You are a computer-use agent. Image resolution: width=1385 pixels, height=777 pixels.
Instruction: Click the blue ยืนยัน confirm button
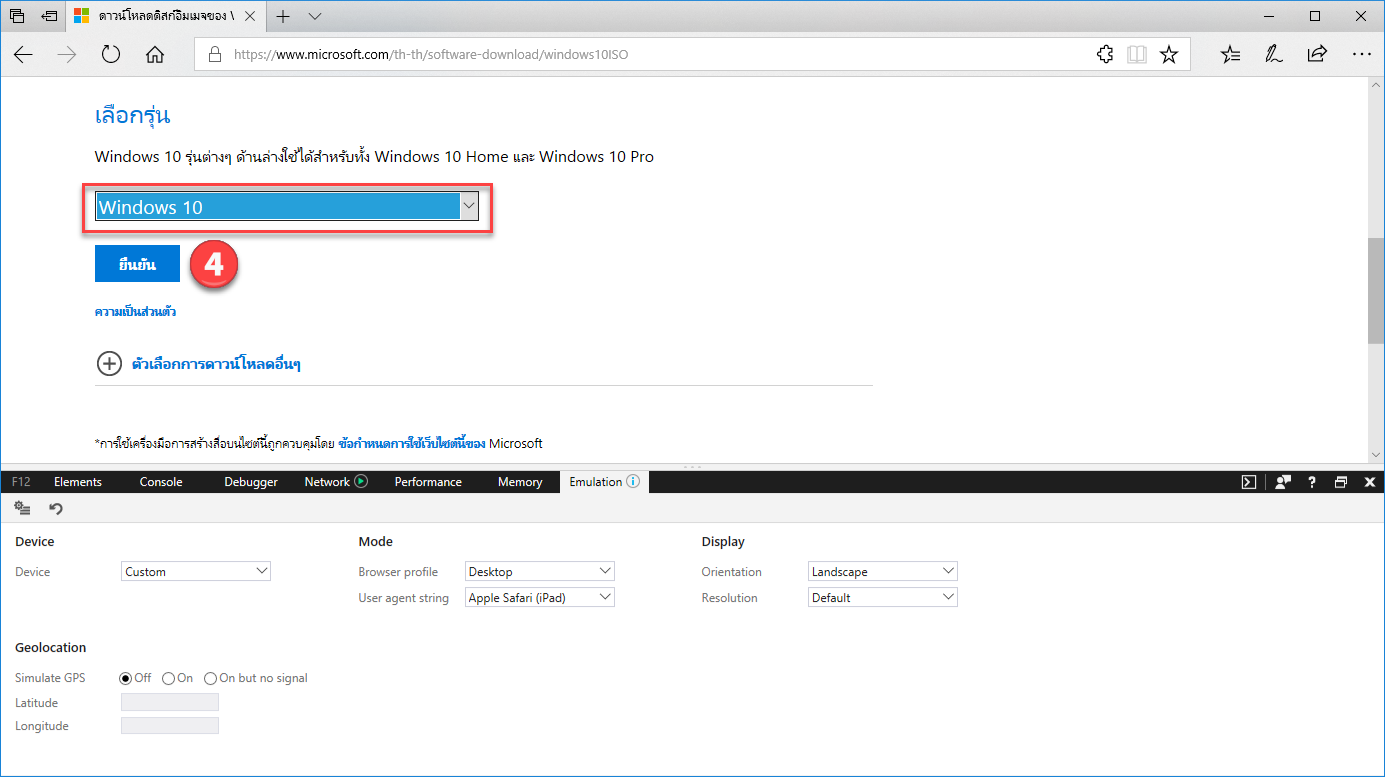tap(138, 264)
